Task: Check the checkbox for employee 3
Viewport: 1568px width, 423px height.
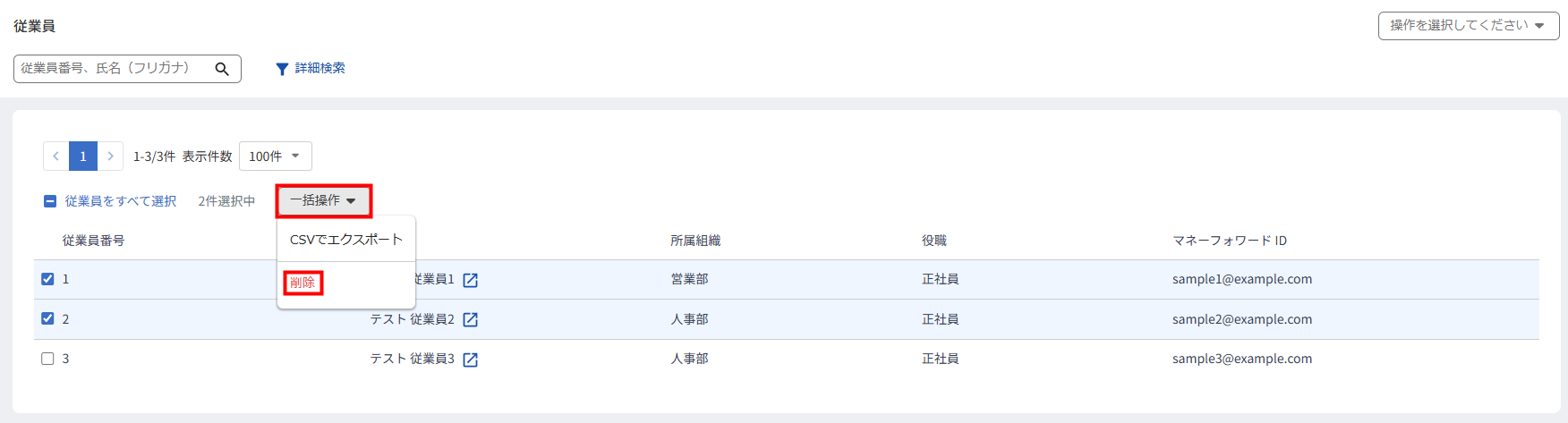Action: (x=48, y=359)
